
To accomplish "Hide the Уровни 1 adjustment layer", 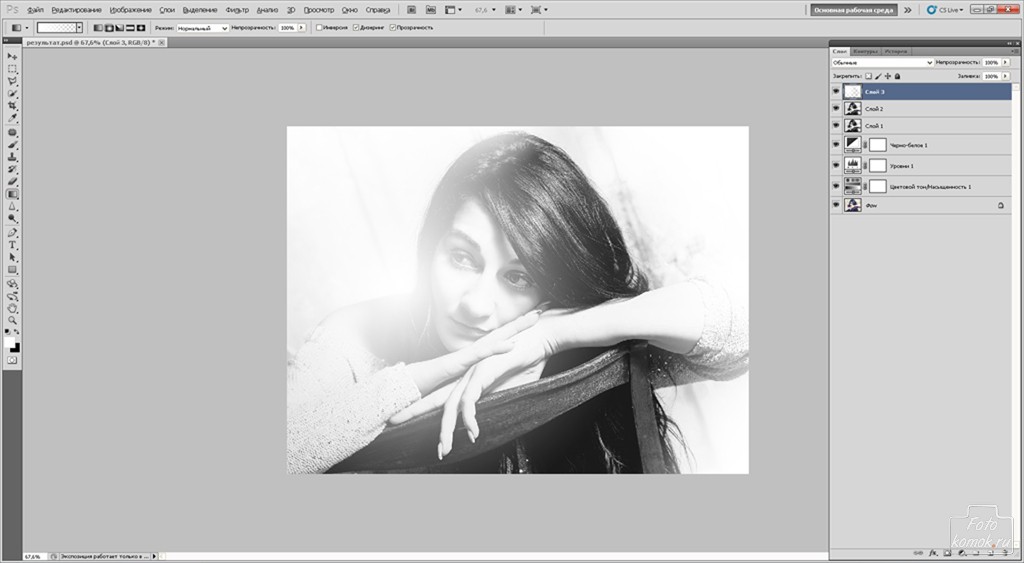I will coord(836,165).
